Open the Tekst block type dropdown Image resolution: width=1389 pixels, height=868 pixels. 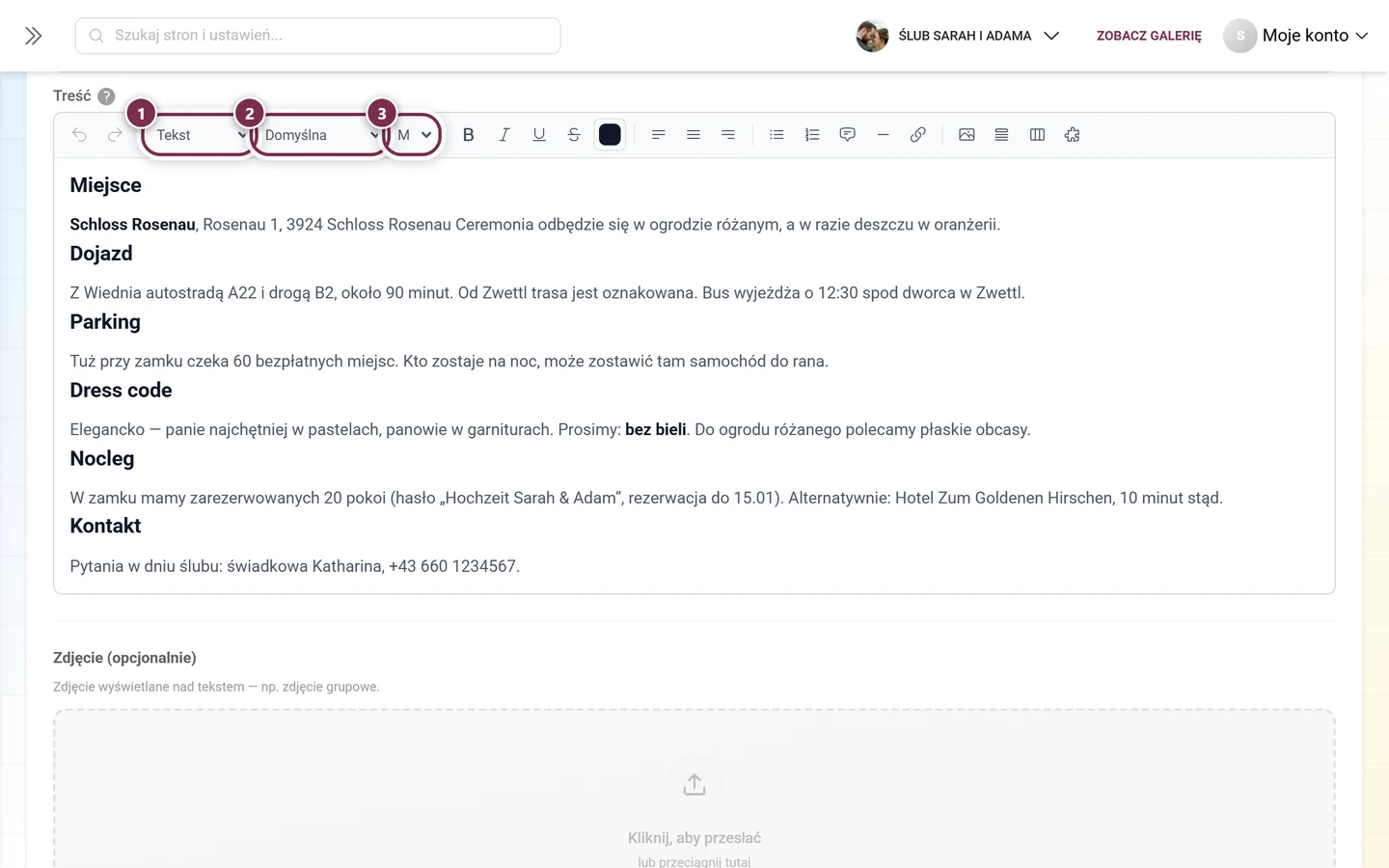click(x=199, y=135)
